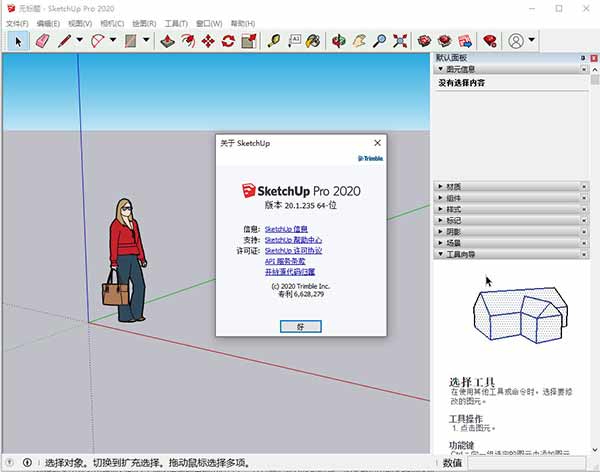The height and width of the screenshot is (472, 600).
Task: Select the Rotate tool
Action: [228, 41]
